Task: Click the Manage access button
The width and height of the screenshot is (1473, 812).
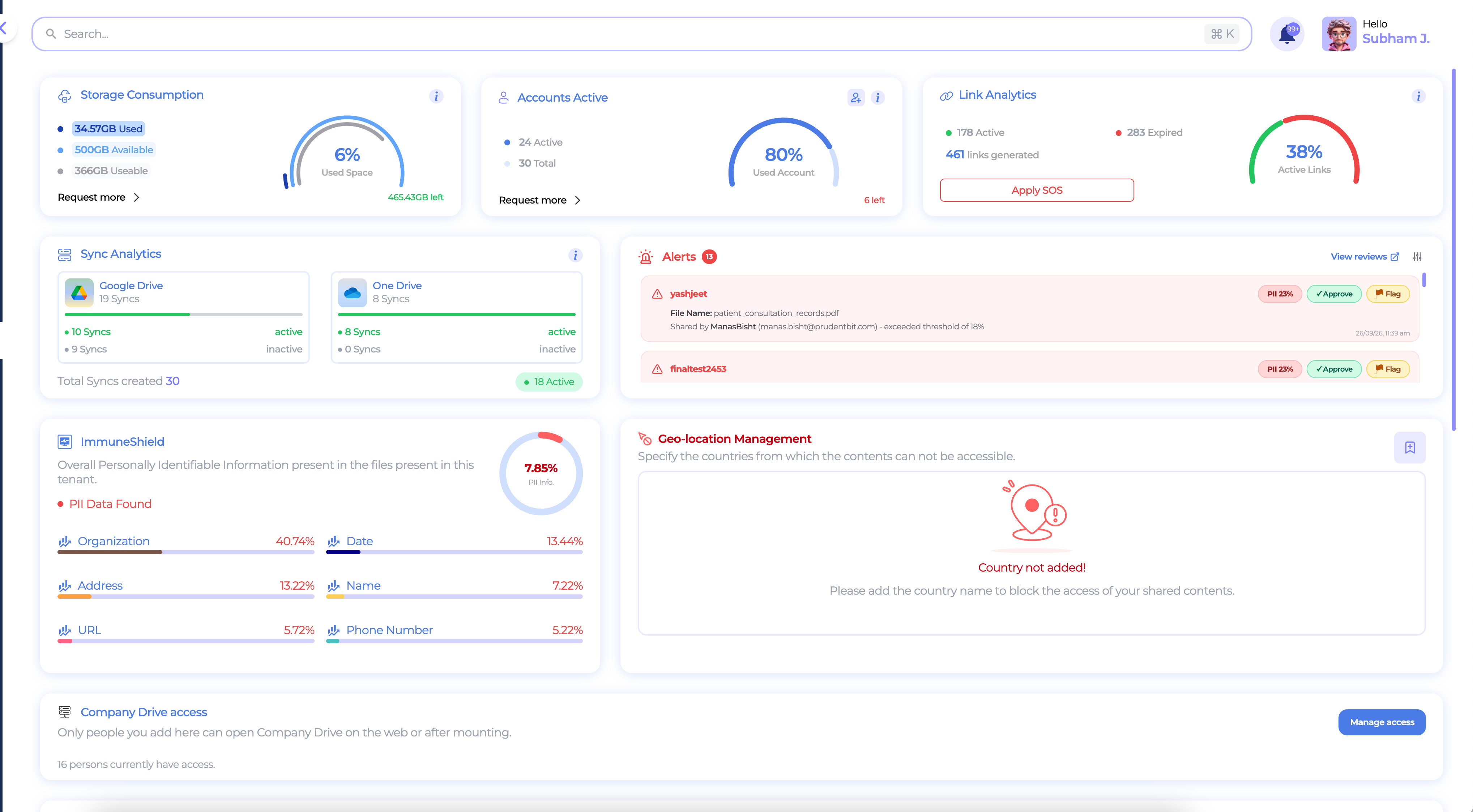Action: pyautogui.click(x=1382, y=722)
